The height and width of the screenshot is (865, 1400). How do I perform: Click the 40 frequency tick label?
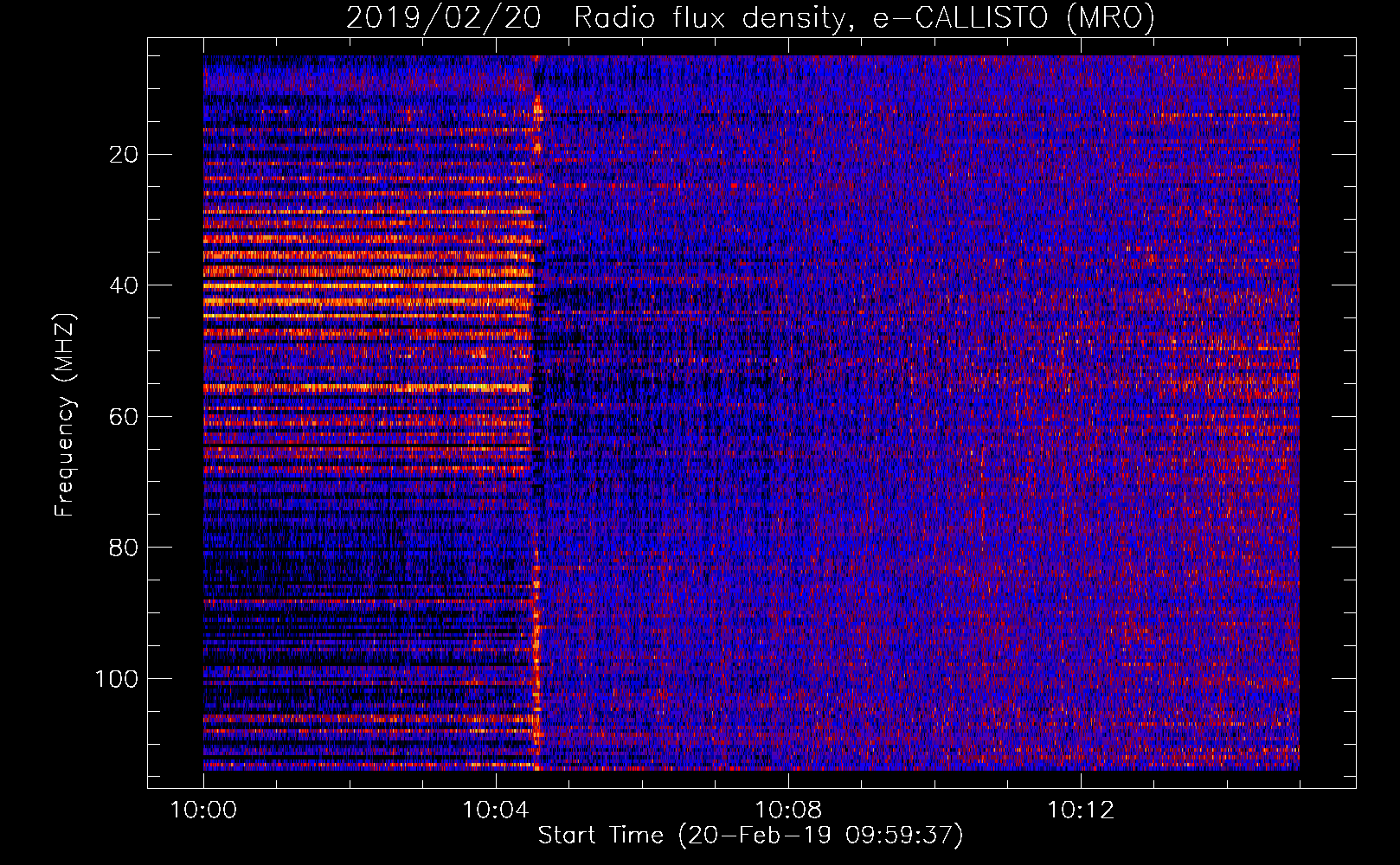[124, 285]
